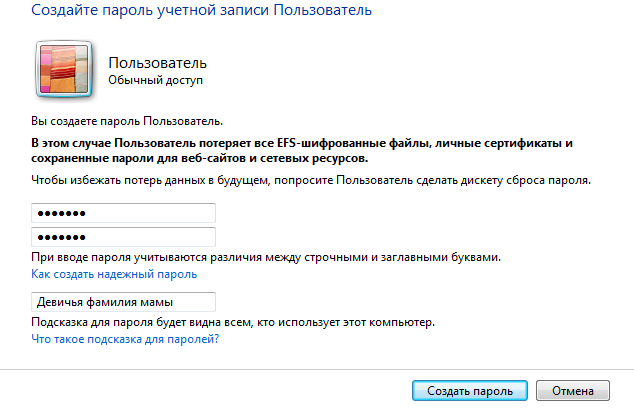Image resolution: width=634 pixels, height=418 pixels.
Task: Click the horizontal separator above the buttons
Action: tap(317, 369)
